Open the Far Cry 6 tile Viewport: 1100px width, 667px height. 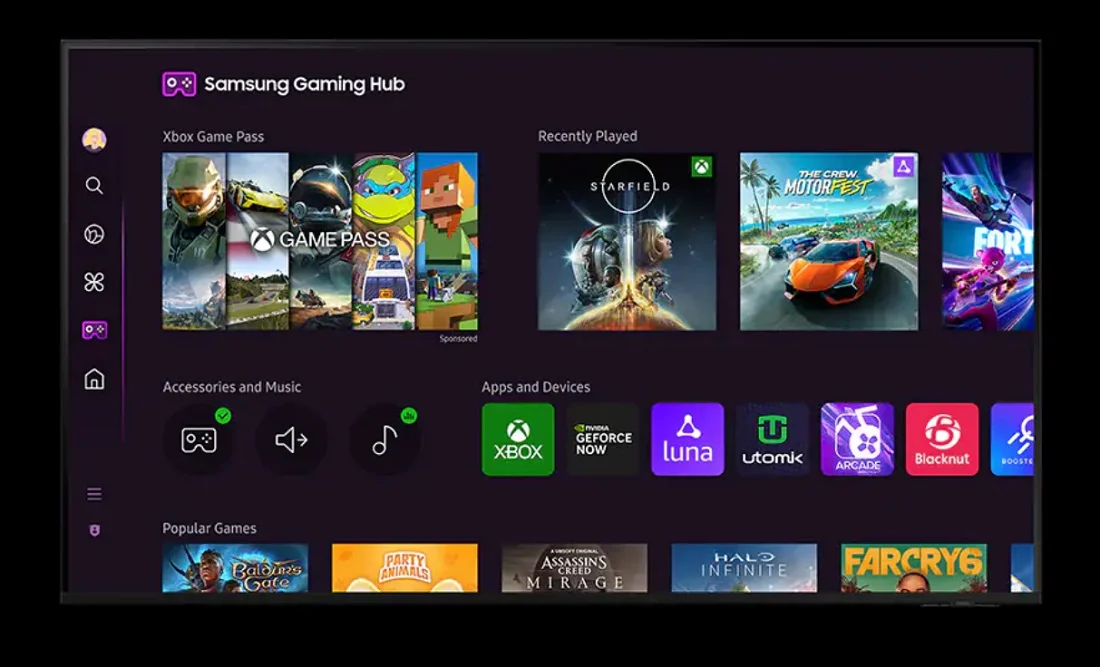coord(914,567)
